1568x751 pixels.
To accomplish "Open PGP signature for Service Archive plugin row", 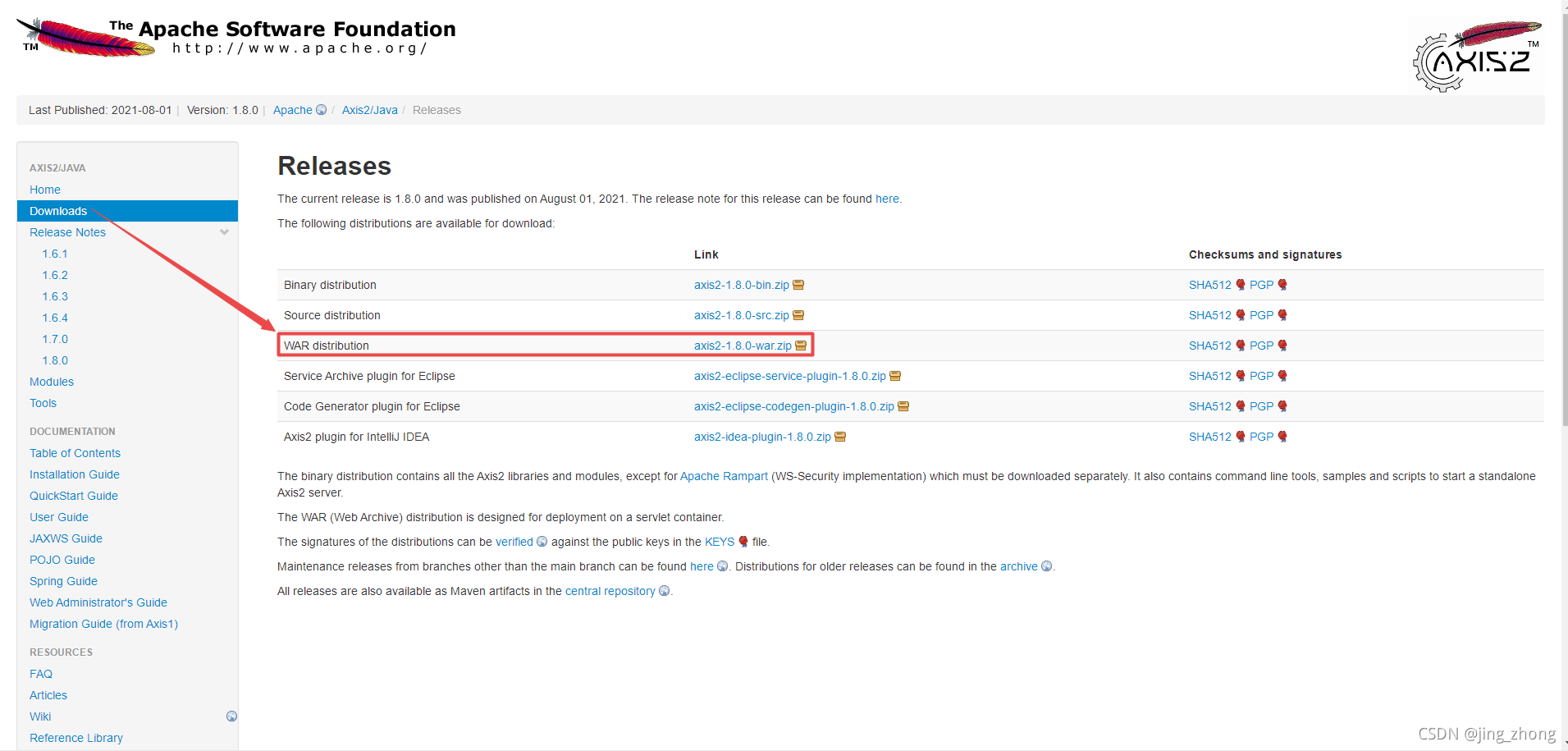I will pyautogui.click(x=1261, y=376).
